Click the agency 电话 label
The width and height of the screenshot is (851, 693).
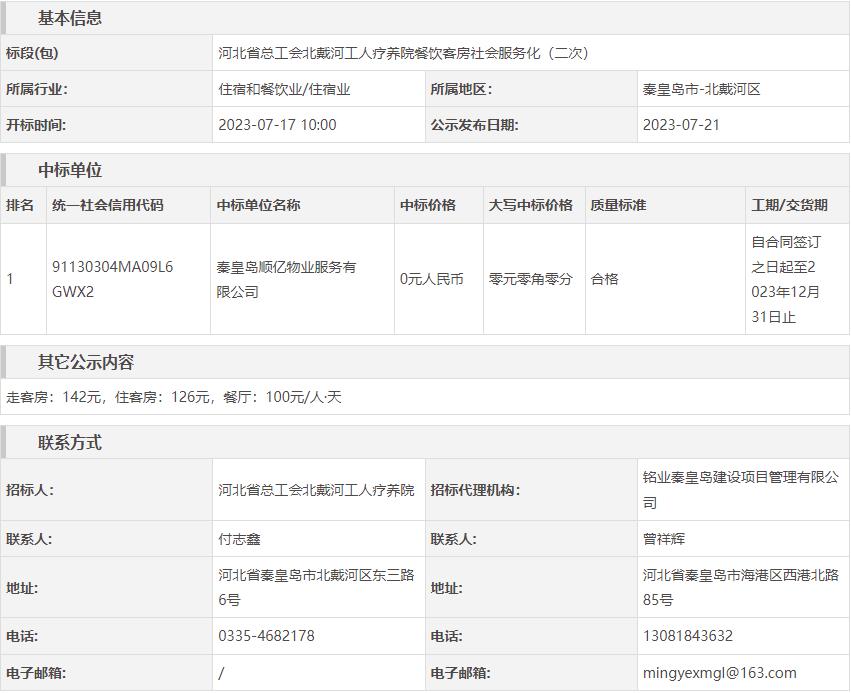pos(446,635)
